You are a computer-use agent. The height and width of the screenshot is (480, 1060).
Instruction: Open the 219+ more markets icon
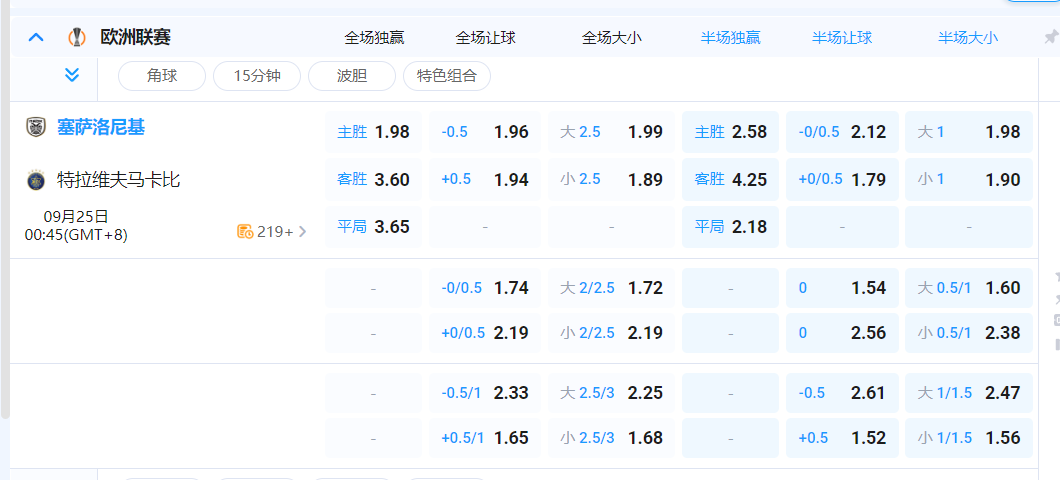245,231
